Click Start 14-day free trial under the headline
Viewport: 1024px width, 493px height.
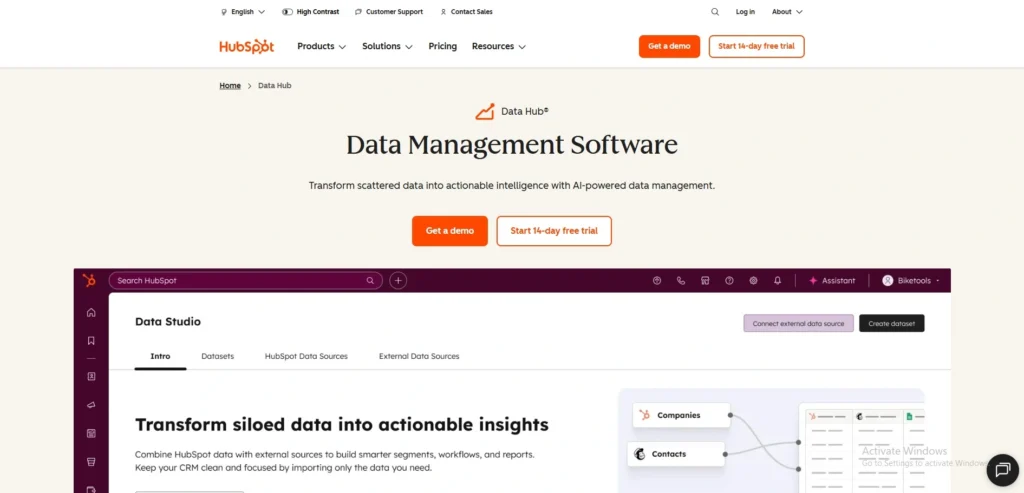click(554, 231)
